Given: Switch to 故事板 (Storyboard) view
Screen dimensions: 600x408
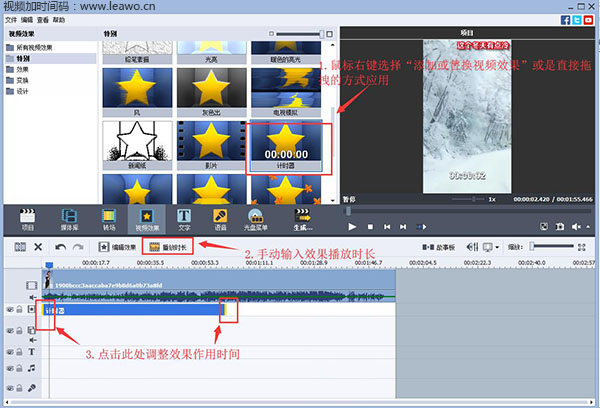Looking at the screenshot, I should point(438,247).
